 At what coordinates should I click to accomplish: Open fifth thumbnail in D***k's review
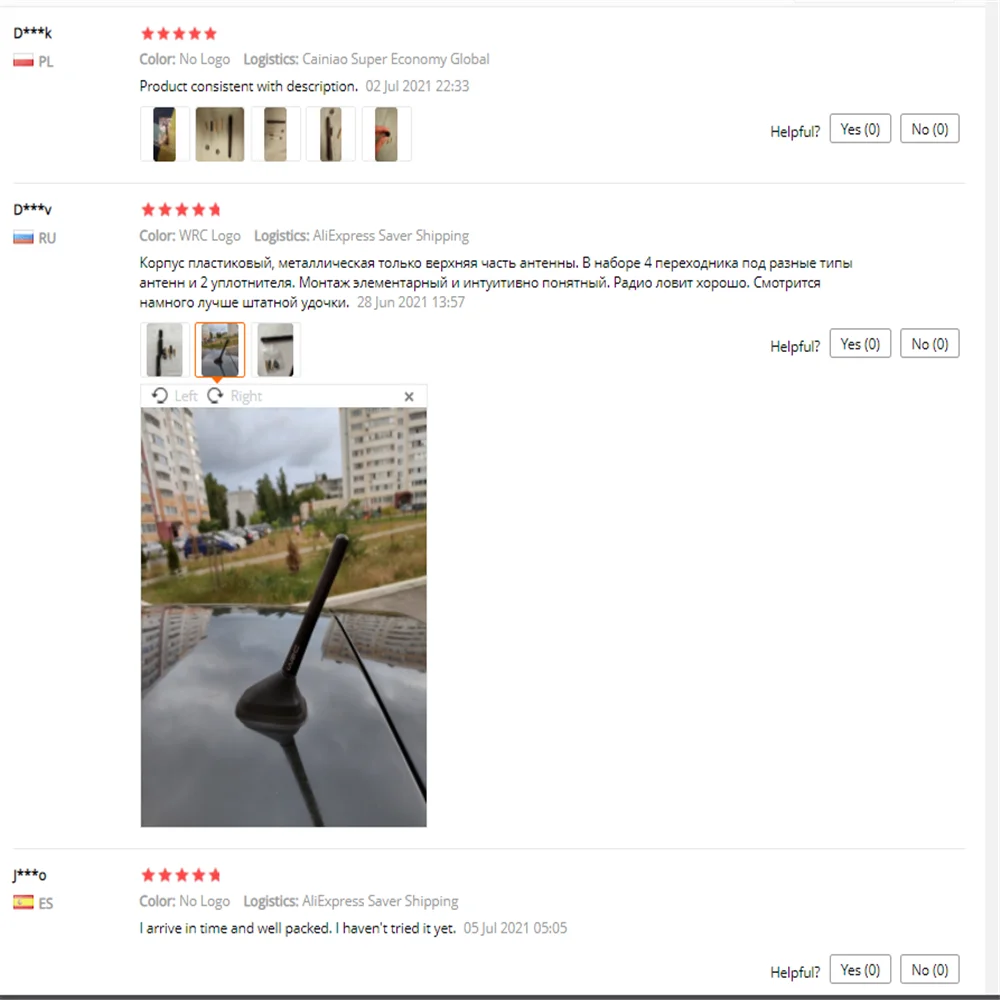(386, 134)
